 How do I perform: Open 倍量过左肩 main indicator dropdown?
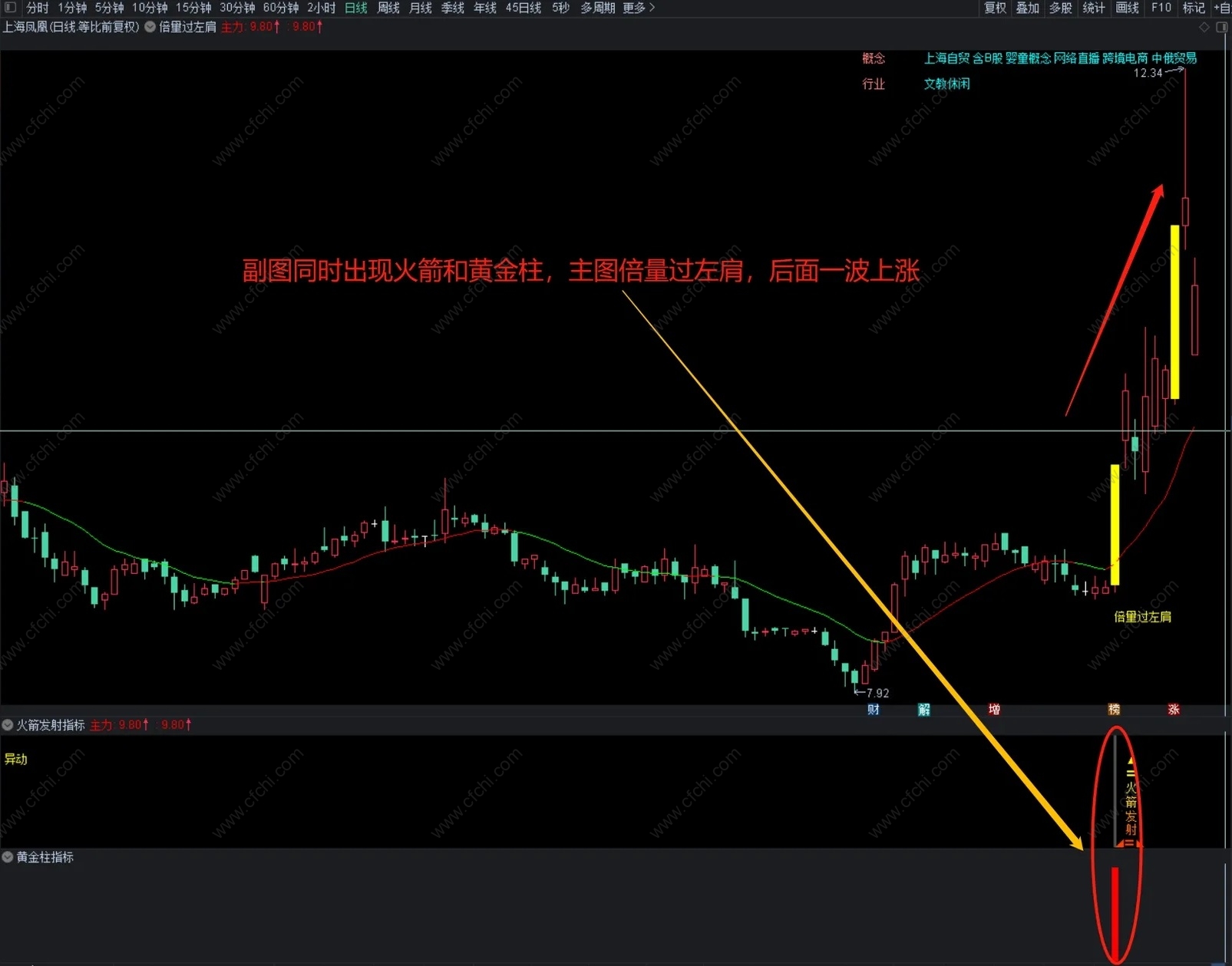point(150,27)
